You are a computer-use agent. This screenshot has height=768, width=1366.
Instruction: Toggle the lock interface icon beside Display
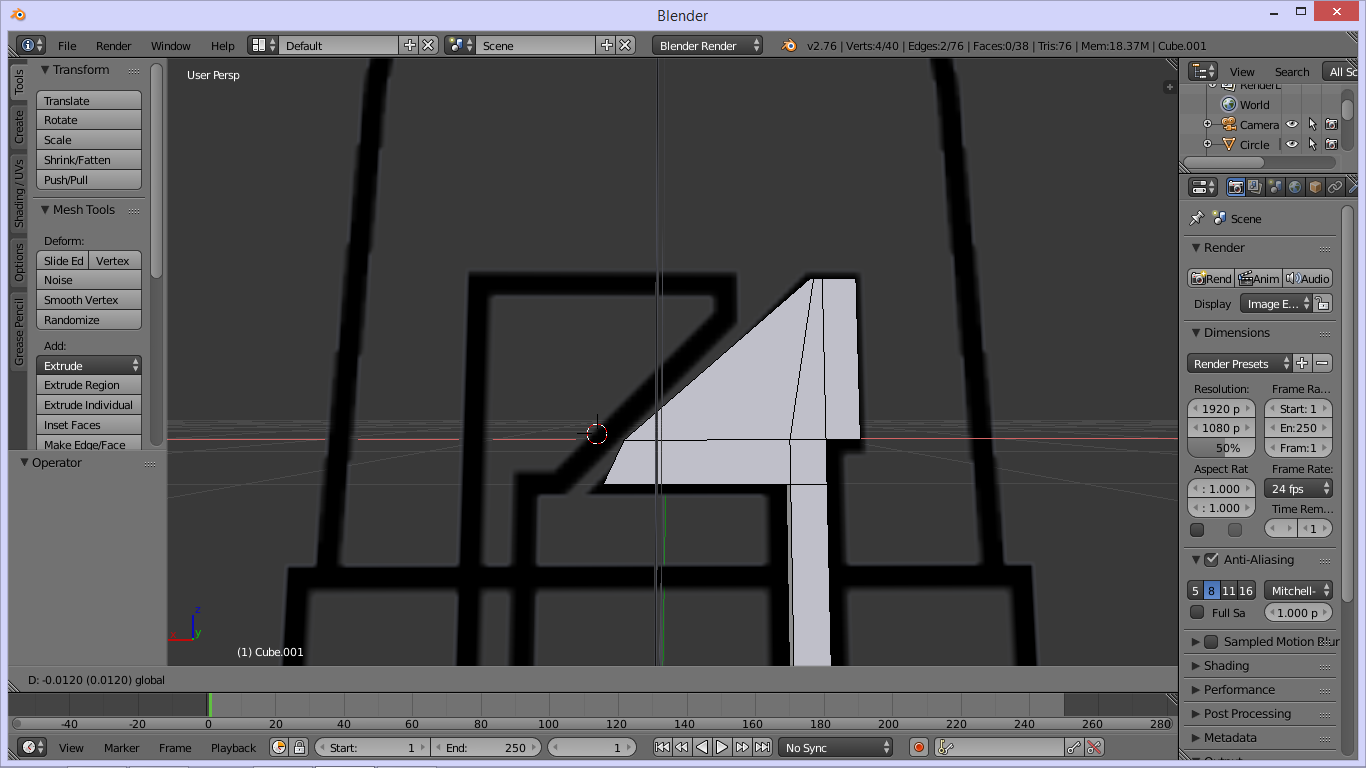pyautogui.click(x=1323, y=303)
